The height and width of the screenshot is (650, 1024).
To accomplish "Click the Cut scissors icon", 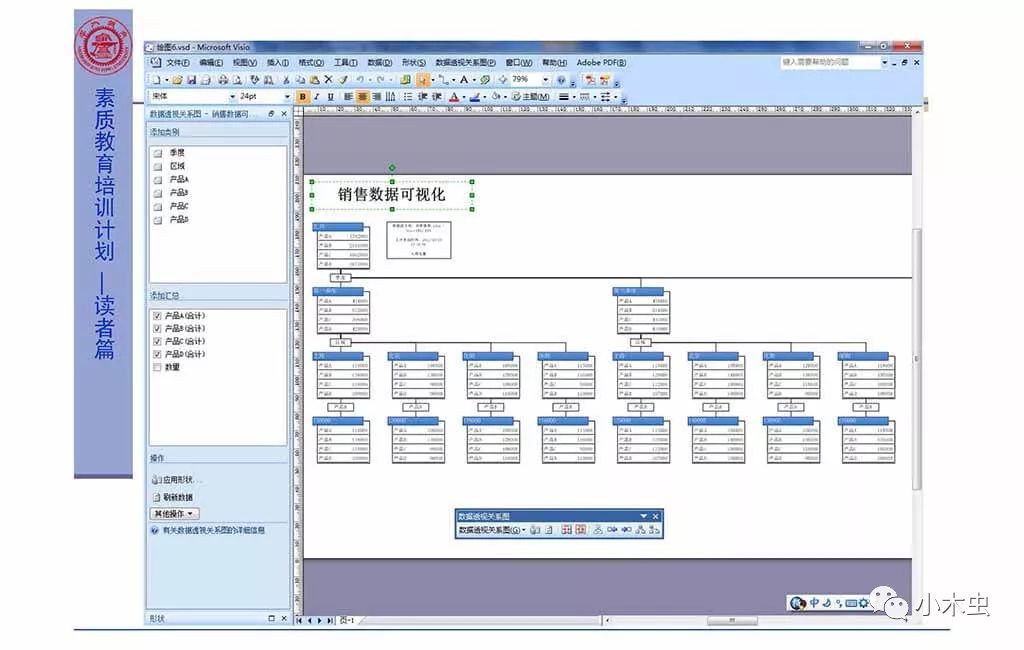I will click(285, 80).
